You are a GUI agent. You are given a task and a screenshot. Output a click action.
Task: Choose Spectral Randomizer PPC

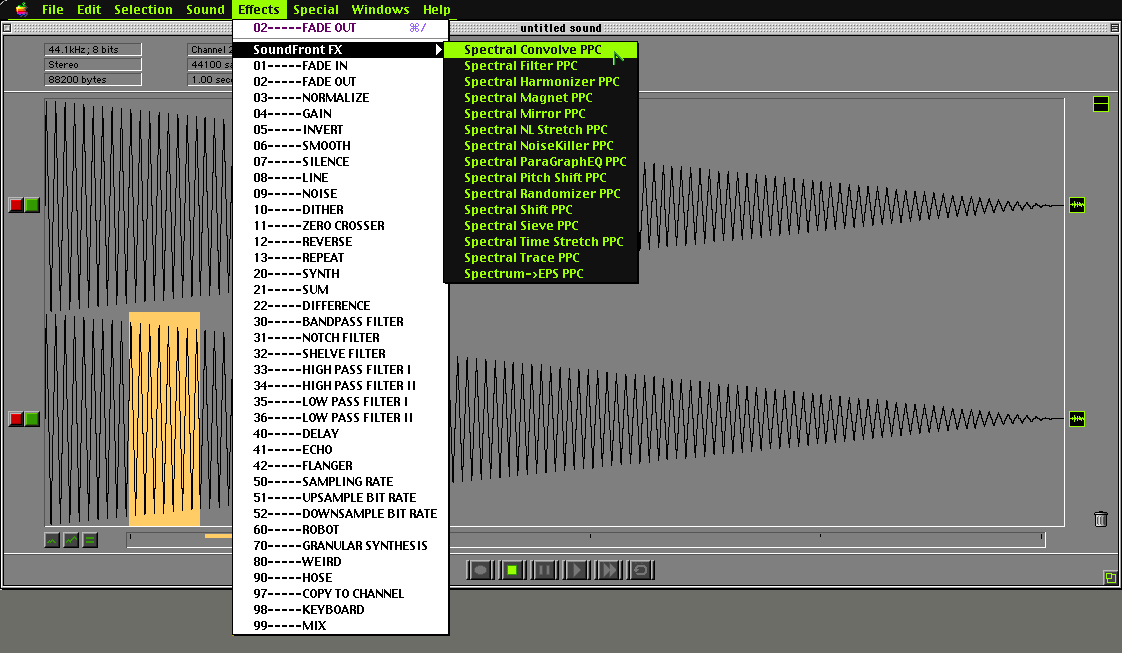(540, 193)
